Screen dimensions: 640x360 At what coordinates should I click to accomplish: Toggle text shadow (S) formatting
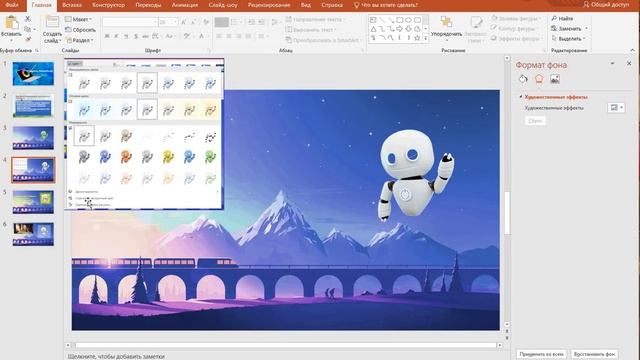136,36
